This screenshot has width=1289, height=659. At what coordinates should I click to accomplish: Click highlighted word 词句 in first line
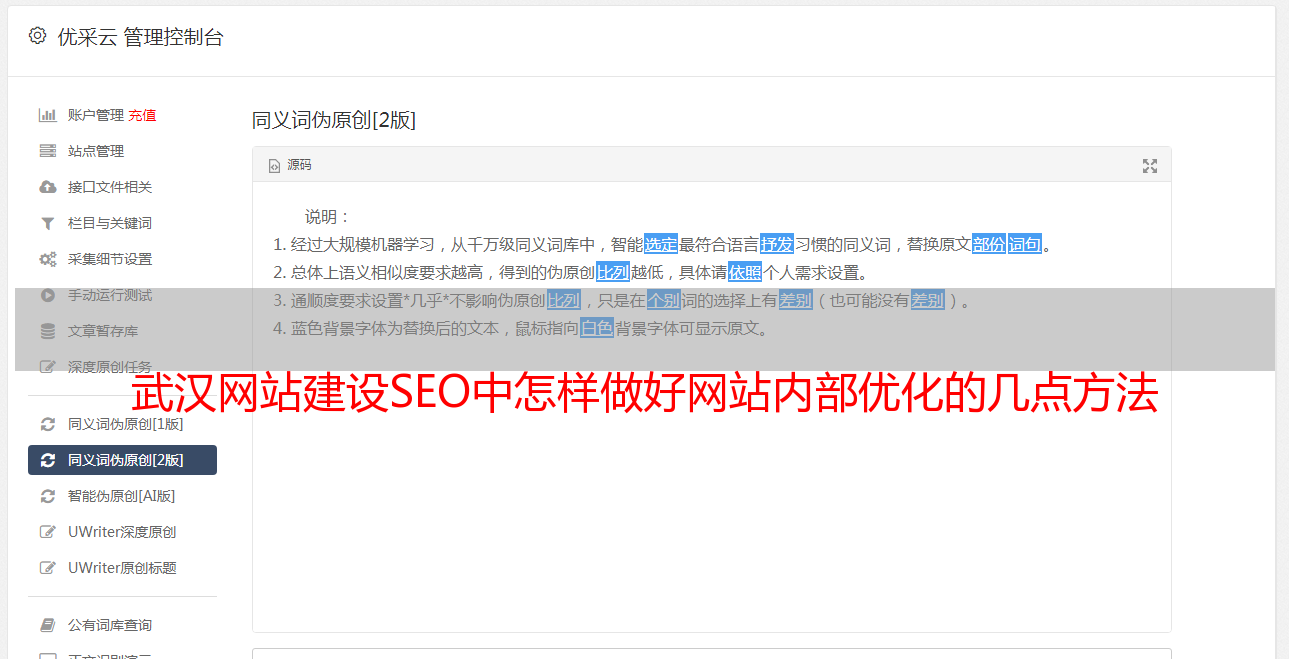(x=1024, y=244)
